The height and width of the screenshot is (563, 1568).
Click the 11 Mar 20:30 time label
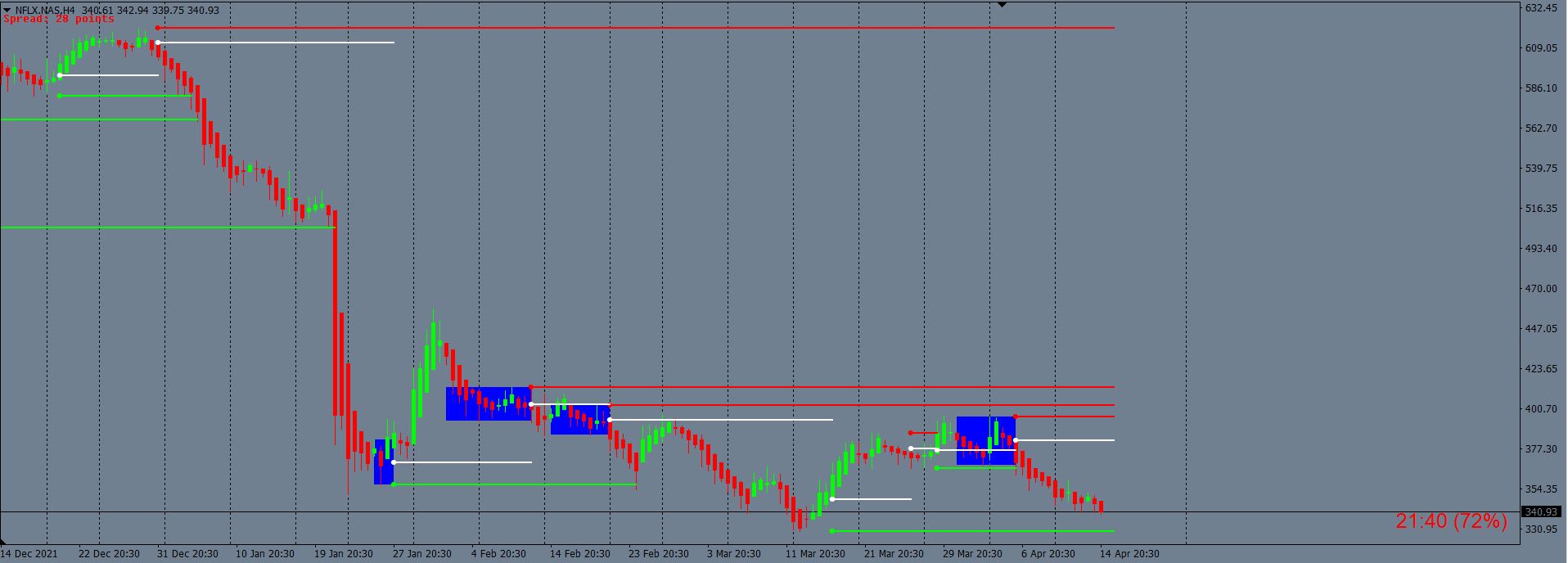[x=814, y=554]
